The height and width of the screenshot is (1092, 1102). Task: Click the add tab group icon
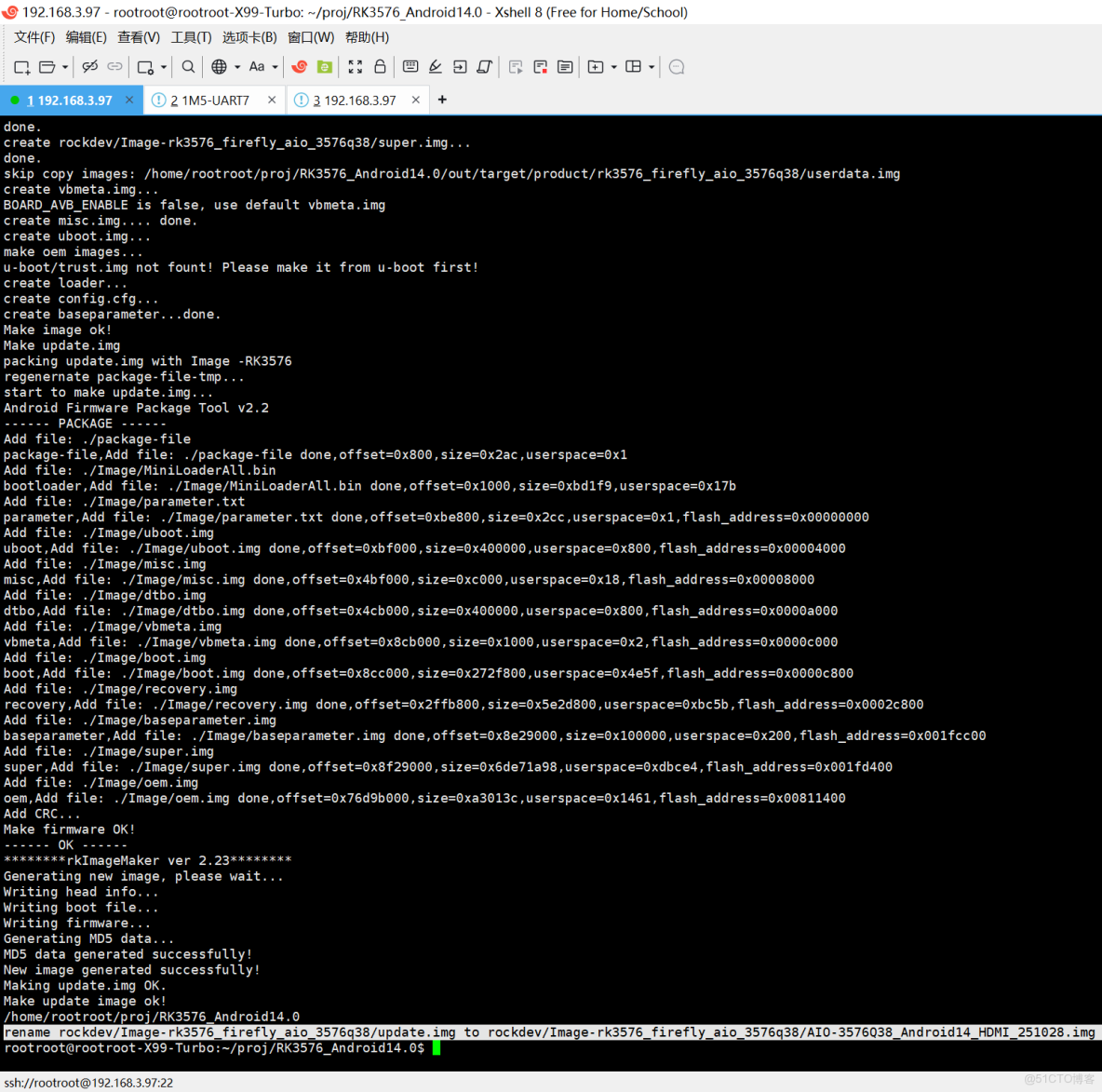(x=596, y=67)
